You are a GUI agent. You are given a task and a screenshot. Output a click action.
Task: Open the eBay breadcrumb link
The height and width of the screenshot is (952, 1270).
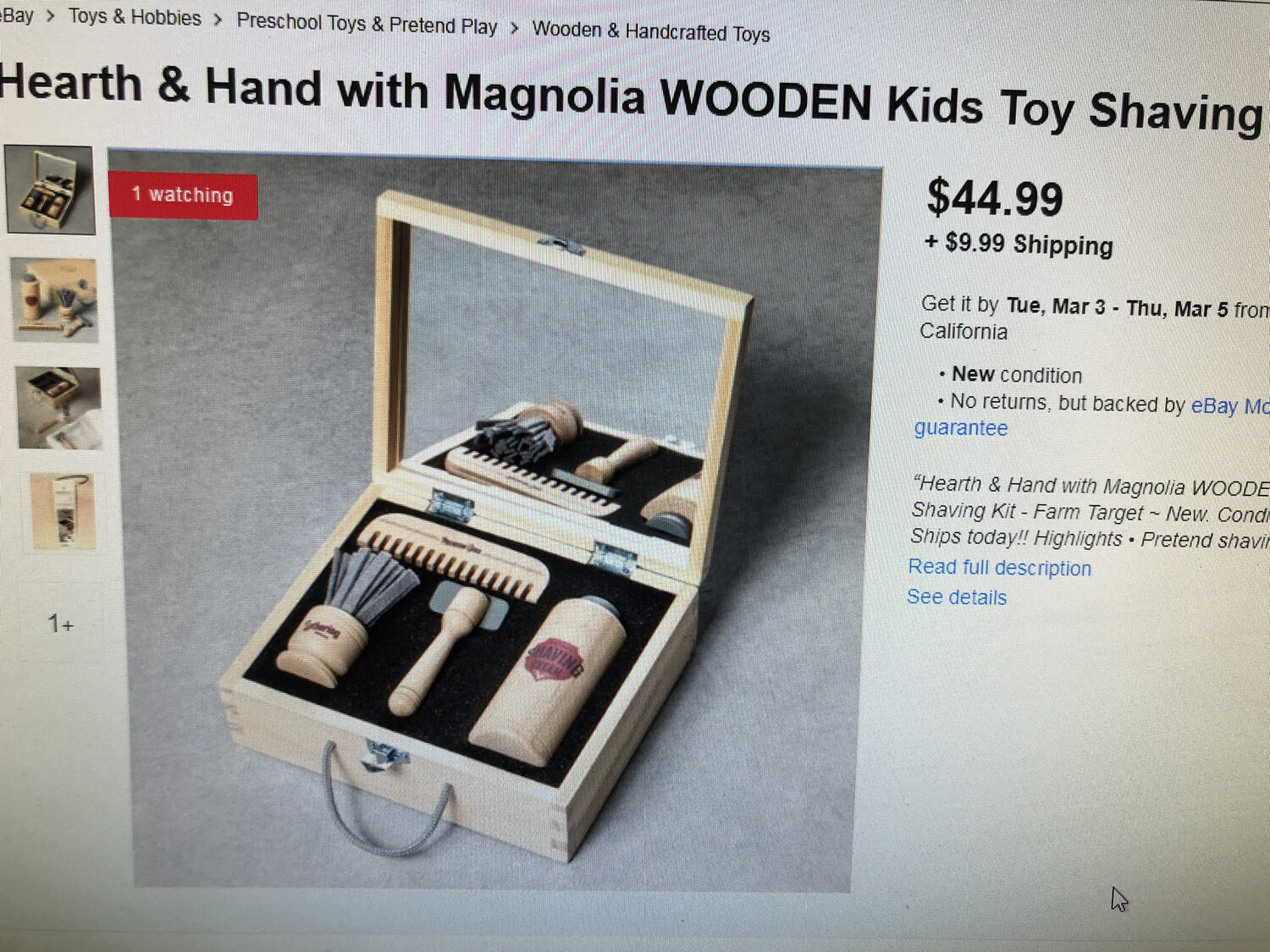point(16,14)
